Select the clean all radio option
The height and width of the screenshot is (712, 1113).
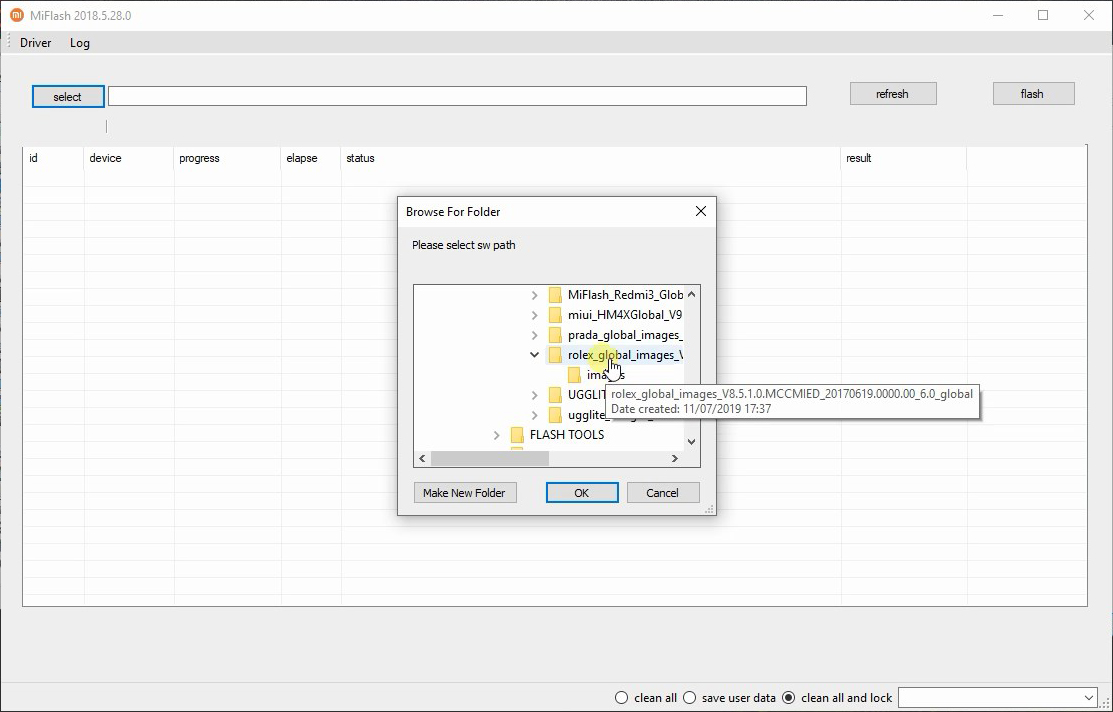tap(622, 698)
